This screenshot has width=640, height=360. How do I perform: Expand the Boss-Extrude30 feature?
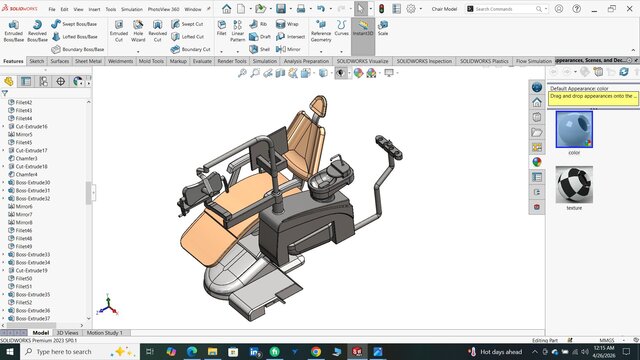click(x=4, y=182)
